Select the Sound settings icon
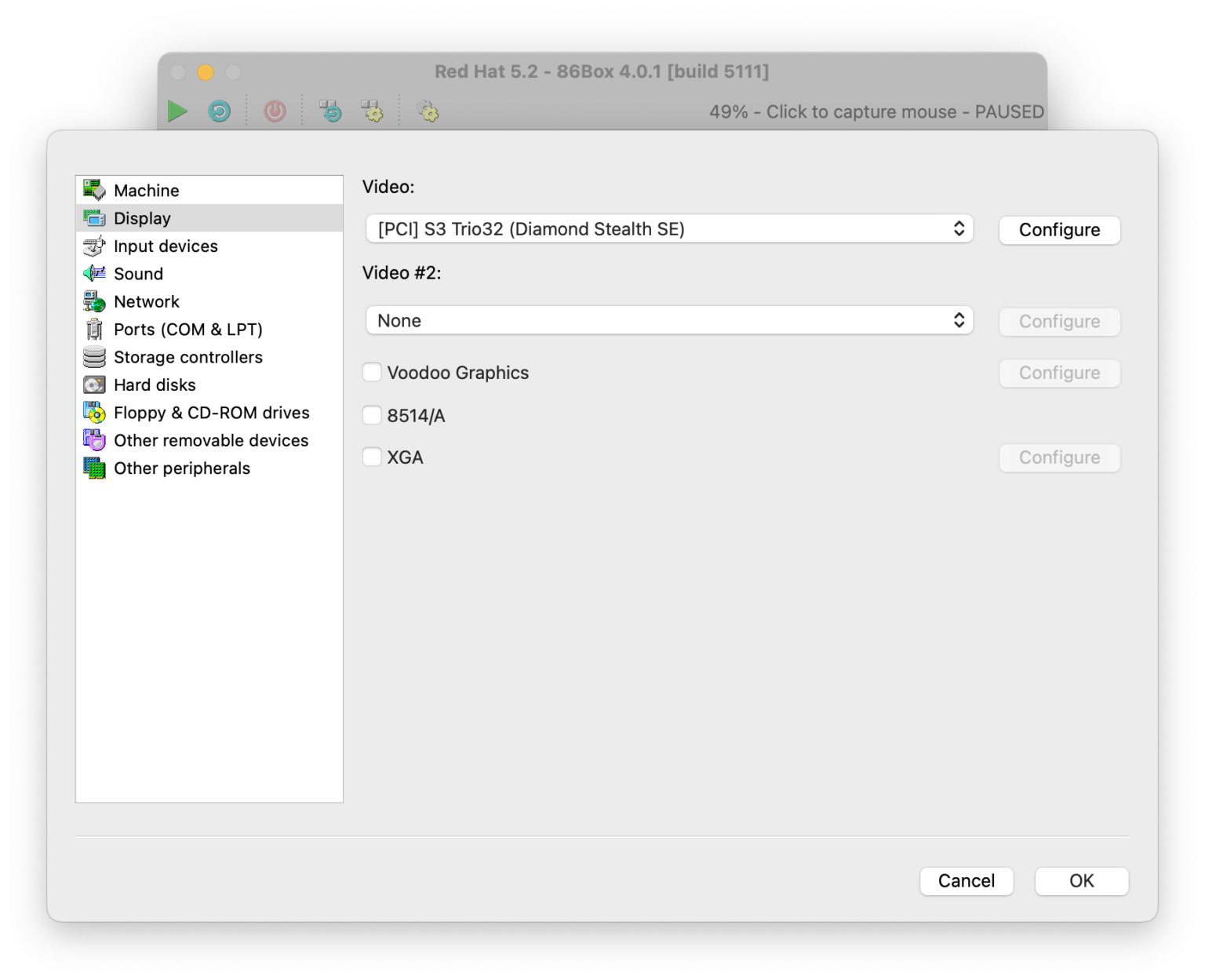 pyautogui.click(x=94, y=273)
